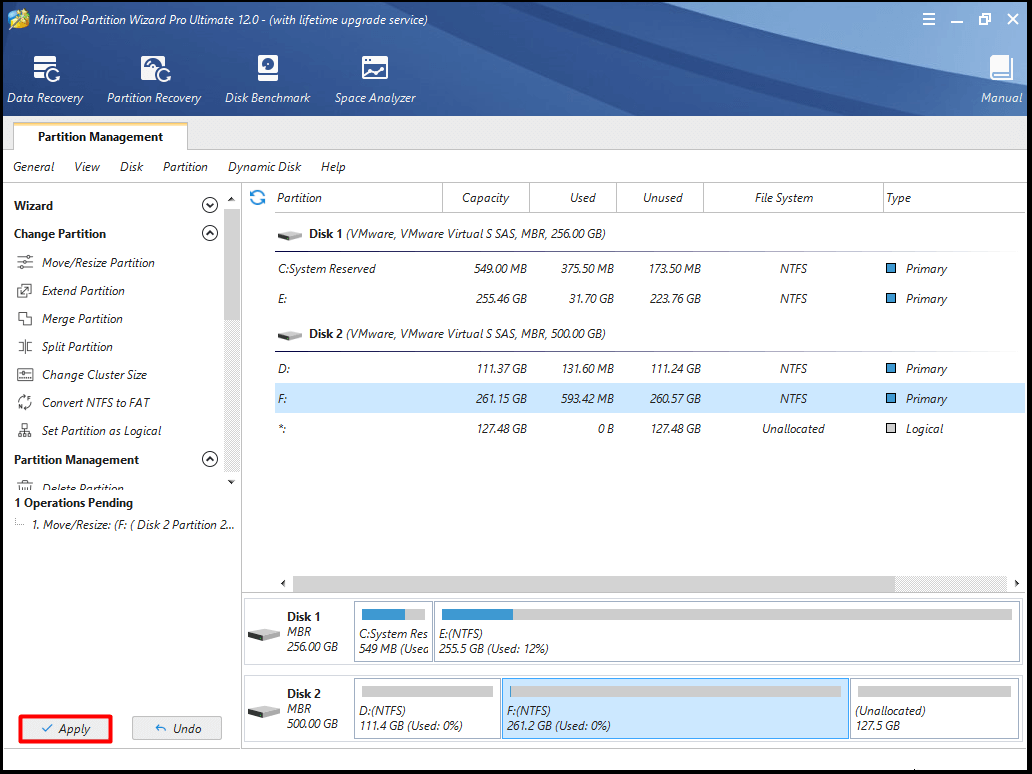Open the Help menu
This screenshot has height=774, width=1032.
[x=333, y=167]
